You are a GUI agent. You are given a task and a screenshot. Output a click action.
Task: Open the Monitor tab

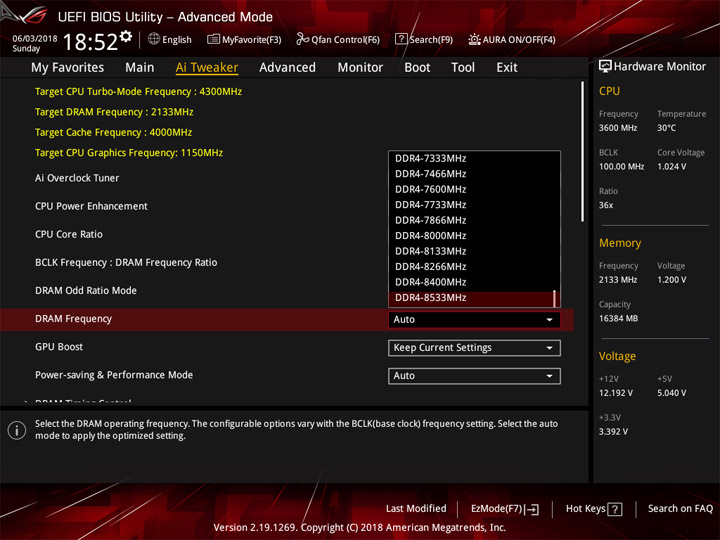pos(360,68)
